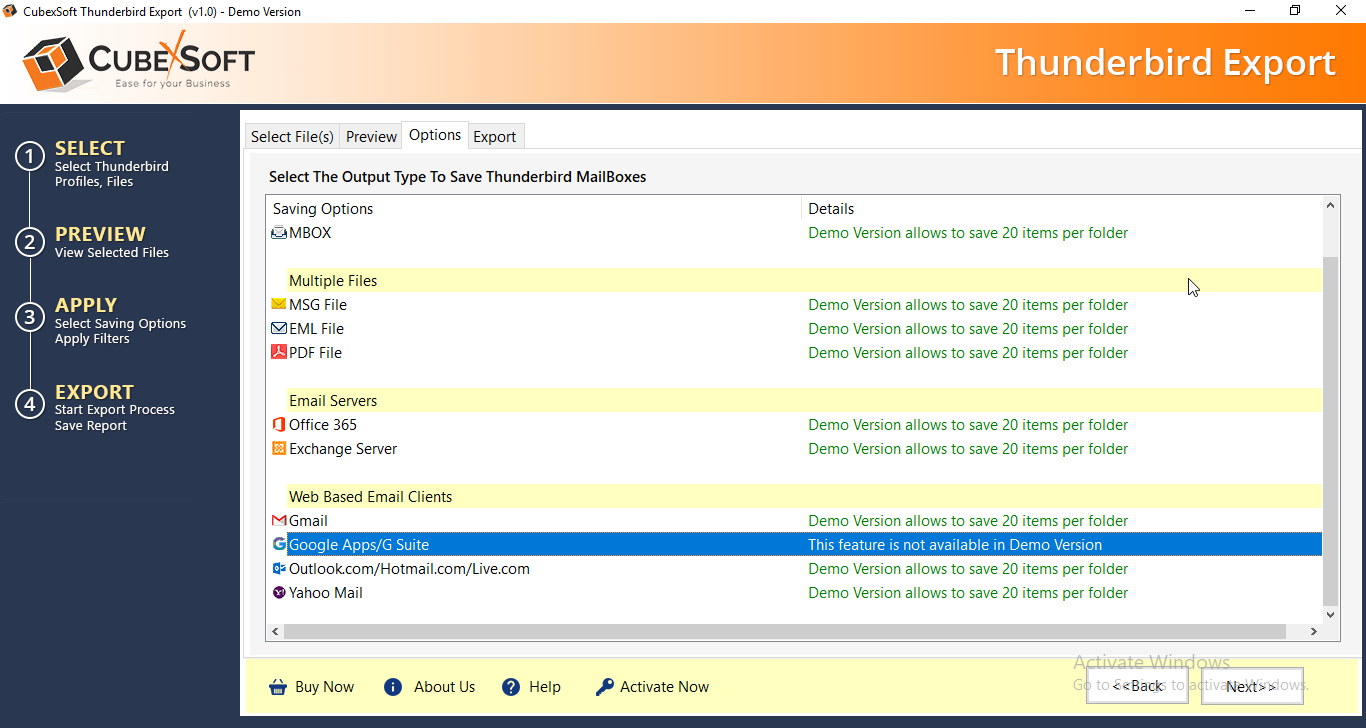Click the Office 365 logo icon
The image size is (1366, 728).
pyautogui.click(x=279, y=424)
